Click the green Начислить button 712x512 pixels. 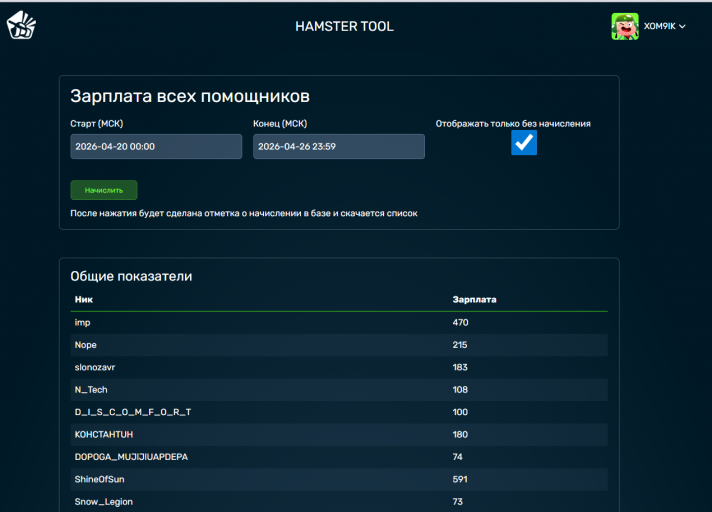pyautogui.click(x=104, y=190)
